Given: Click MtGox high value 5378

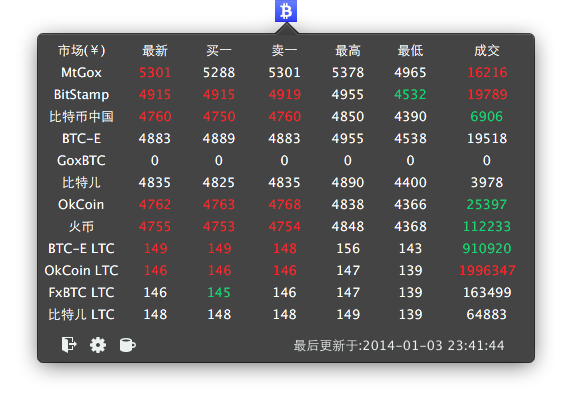Looking at the screenshot, I should coord(348,73).
